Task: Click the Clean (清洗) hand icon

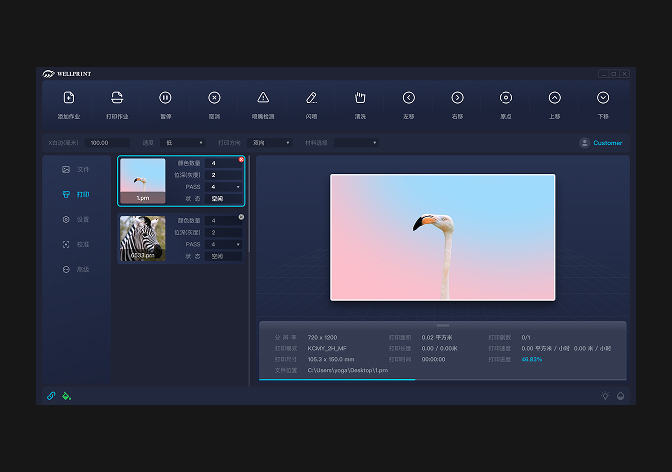Action: [360, 98]
